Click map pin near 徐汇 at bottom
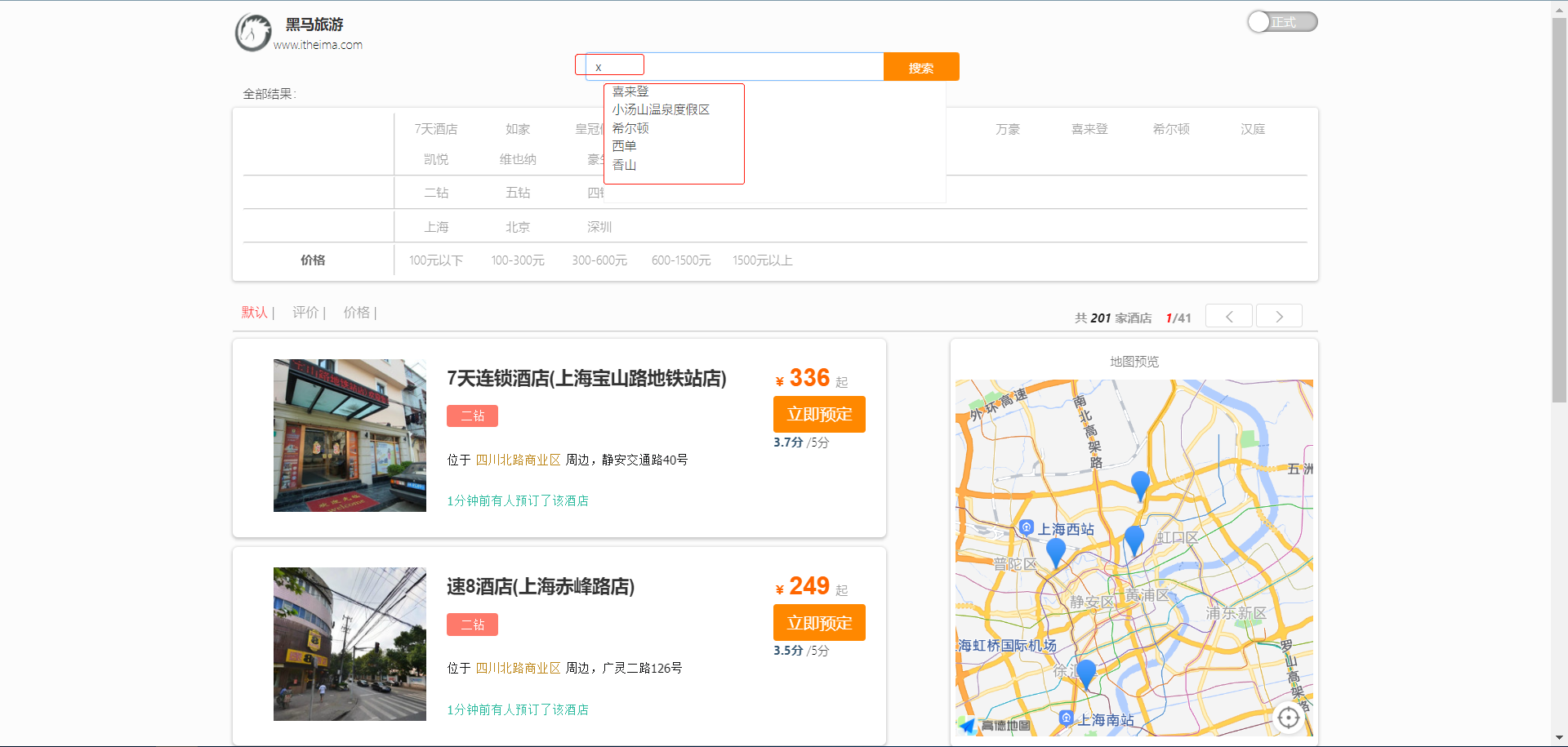Screen dimensions: 1568x747 (x=1086, y=675)
